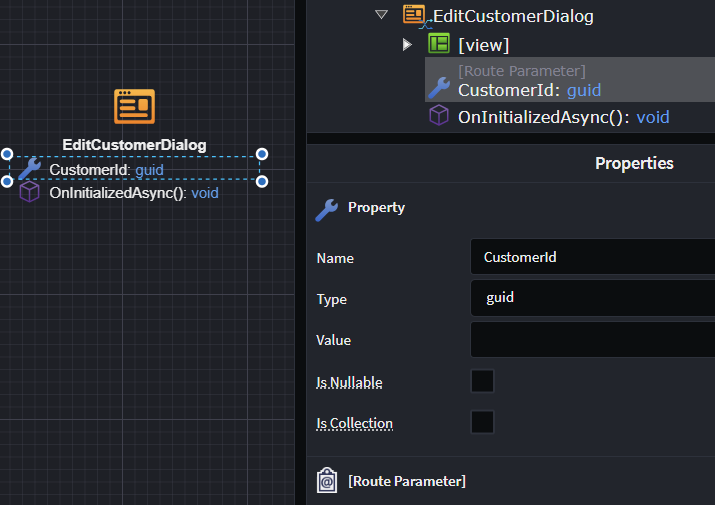Click the orange EditCustomerDialog icon in tree
The width and height of the screenshot is (715, 505).
(x=415, y=15)
